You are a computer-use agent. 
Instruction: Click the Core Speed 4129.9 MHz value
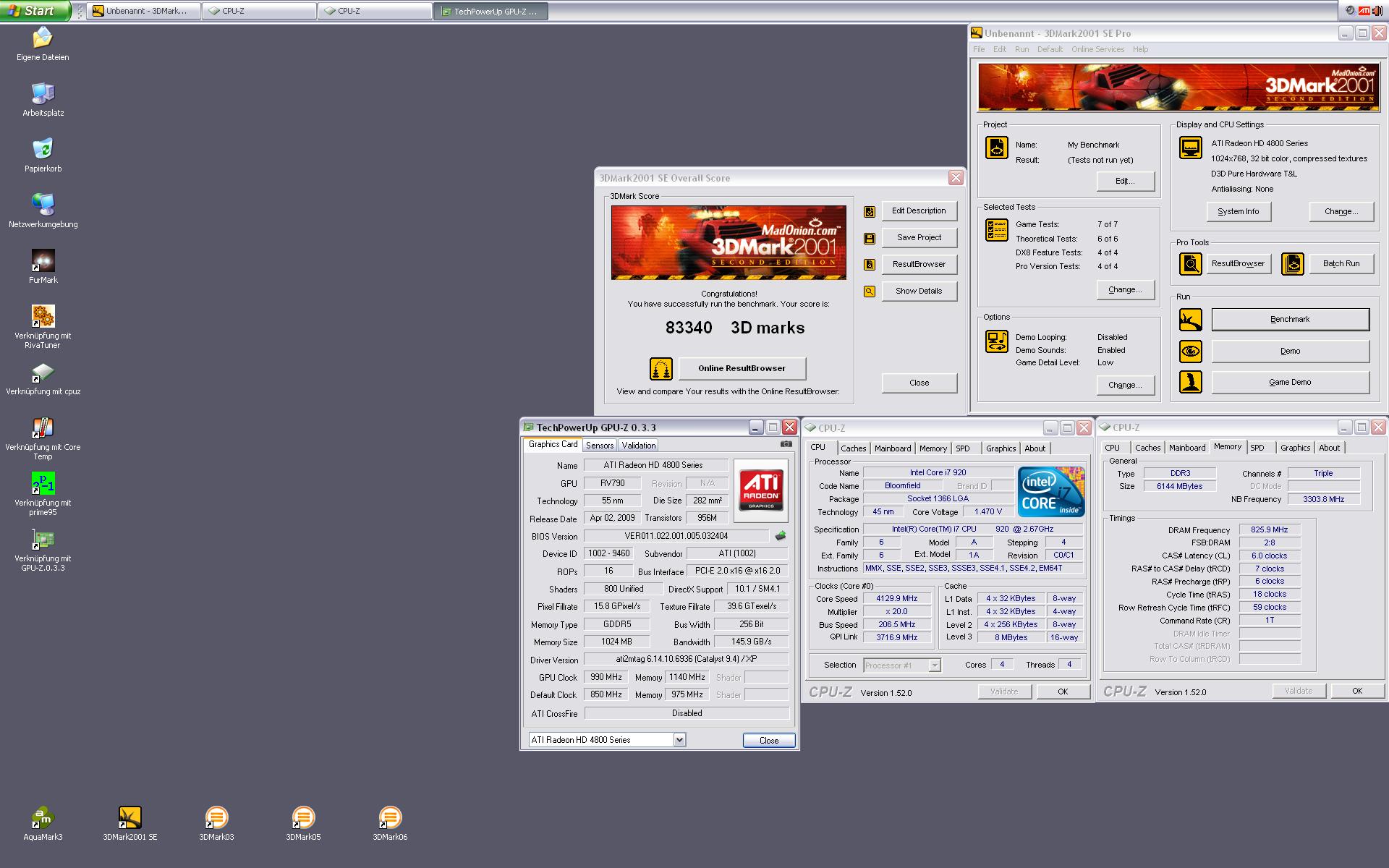tap(896, 598)
